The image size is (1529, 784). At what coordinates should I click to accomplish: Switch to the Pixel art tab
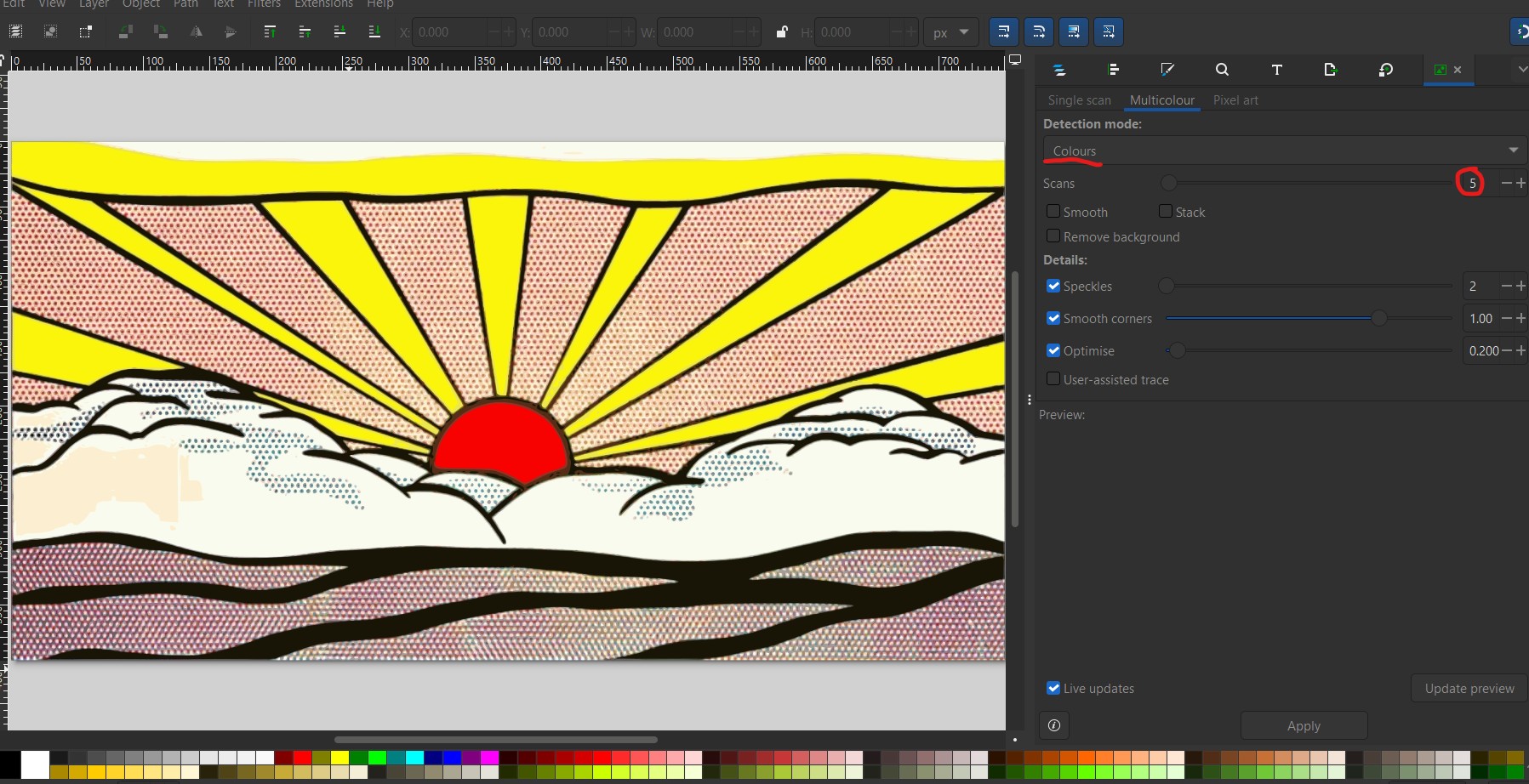click(x=1235, y=100)
